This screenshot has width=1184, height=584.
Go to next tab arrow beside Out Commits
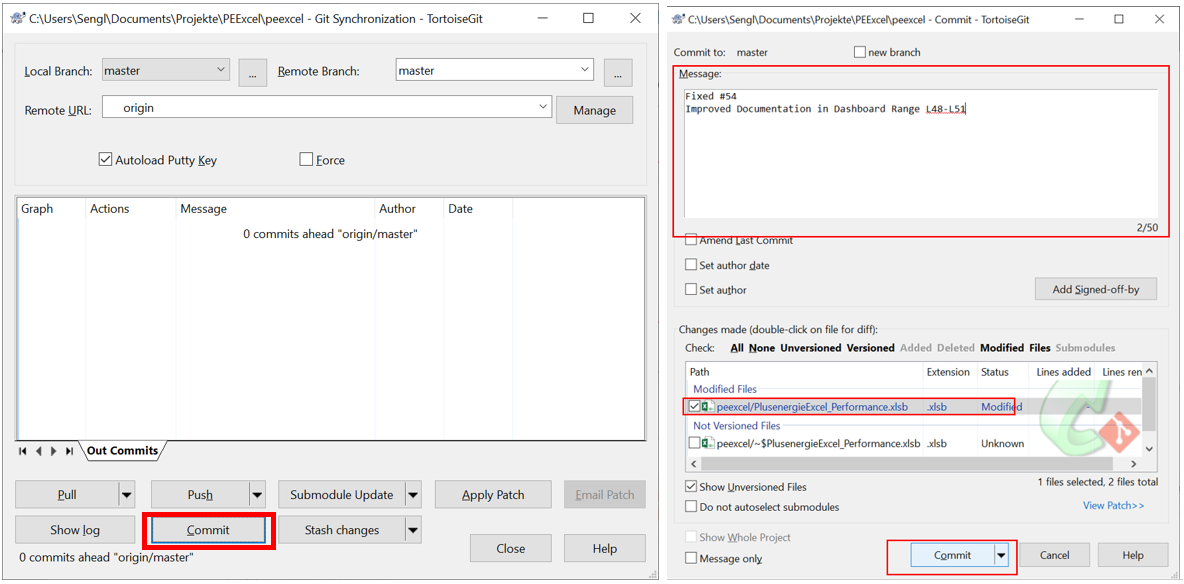(54, 451)
